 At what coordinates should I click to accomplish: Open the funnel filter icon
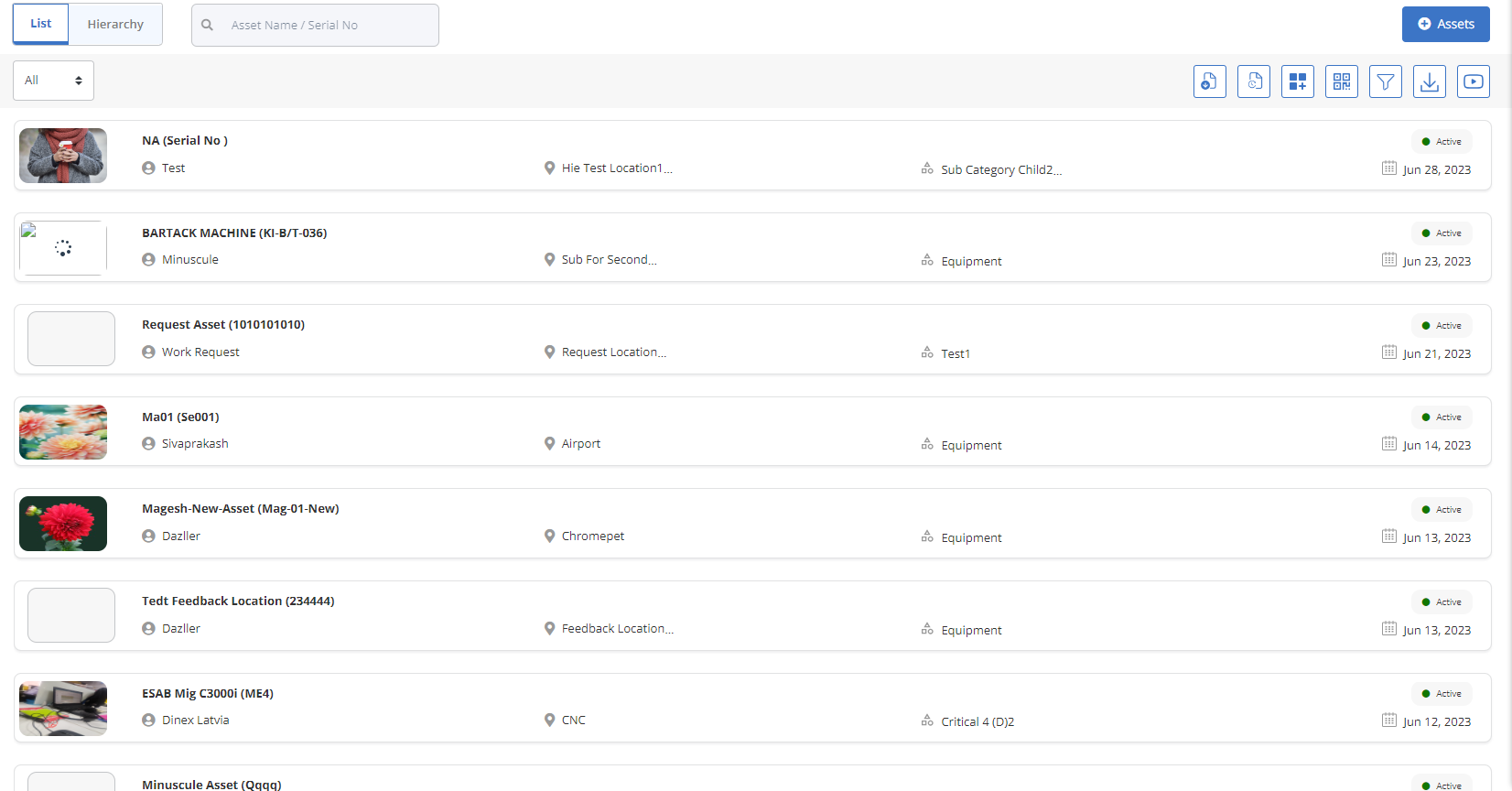click(x=1385, y=81)
